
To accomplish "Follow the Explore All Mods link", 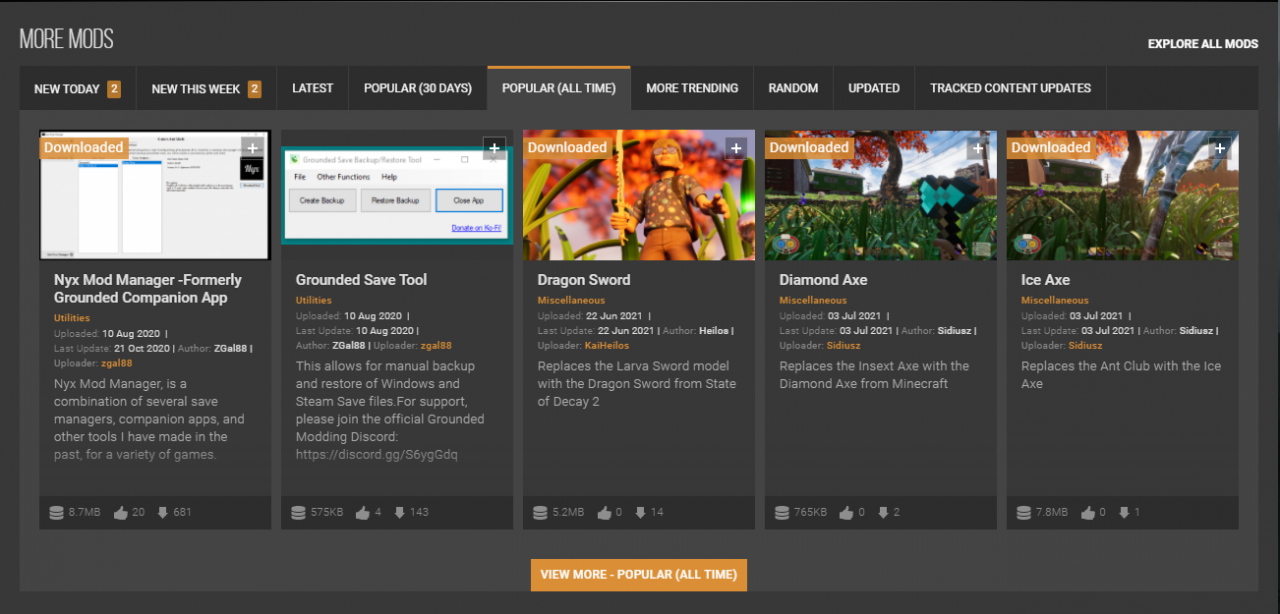I will click(1202, 44).
